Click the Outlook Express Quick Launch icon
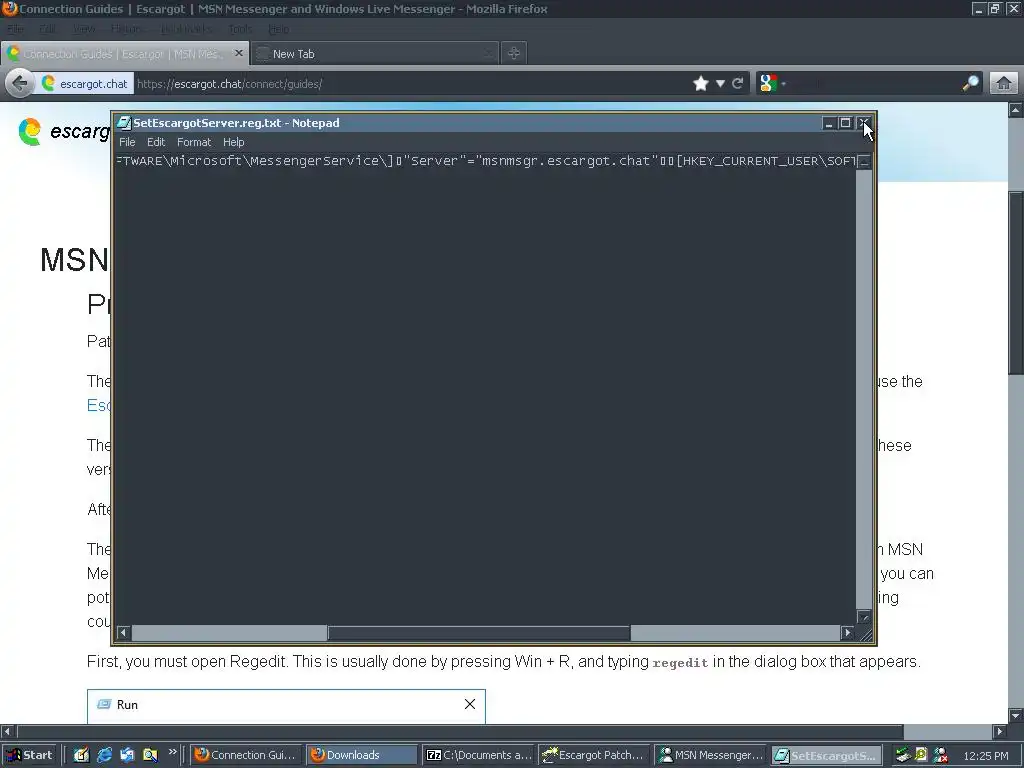Screen dimensions: 1024x768 (127, 755)
